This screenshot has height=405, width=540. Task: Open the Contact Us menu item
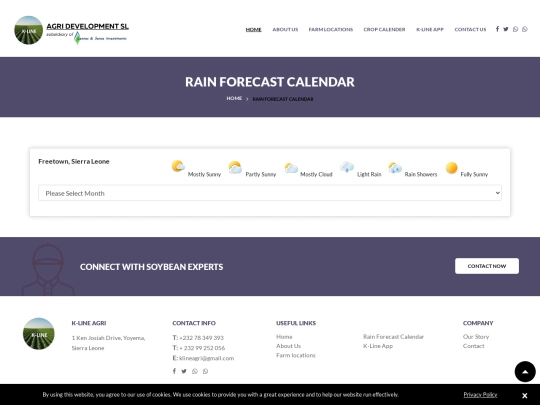(470, 29)
